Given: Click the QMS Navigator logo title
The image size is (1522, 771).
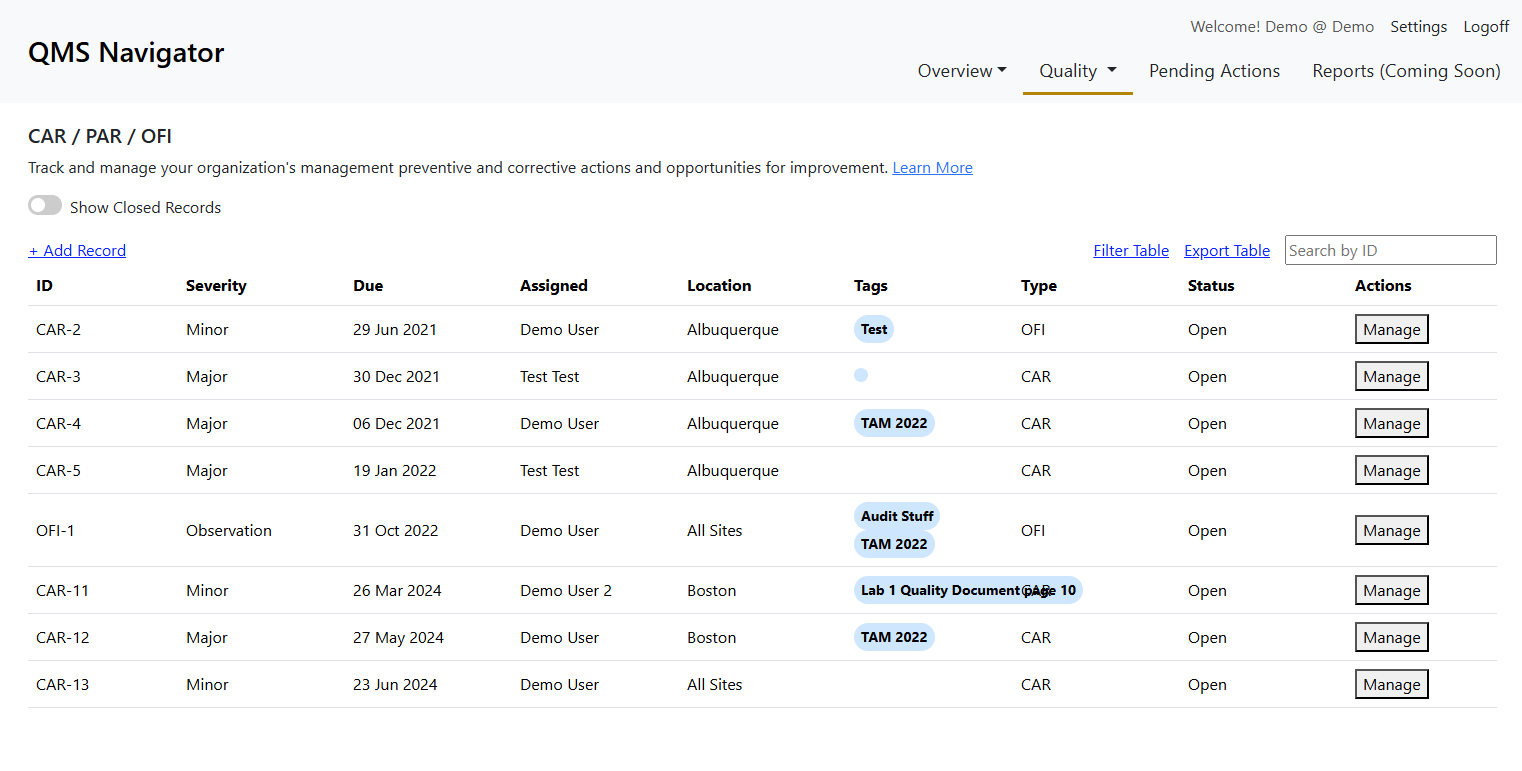Looking at the screenshot, I should click(126, 52).
